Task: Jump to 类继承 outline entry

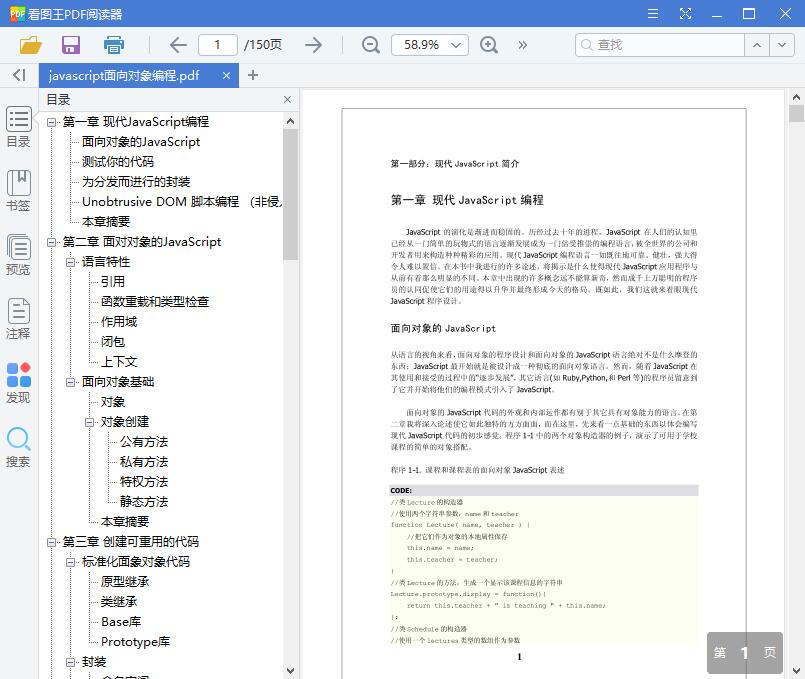Action: [x=119, y=602]
